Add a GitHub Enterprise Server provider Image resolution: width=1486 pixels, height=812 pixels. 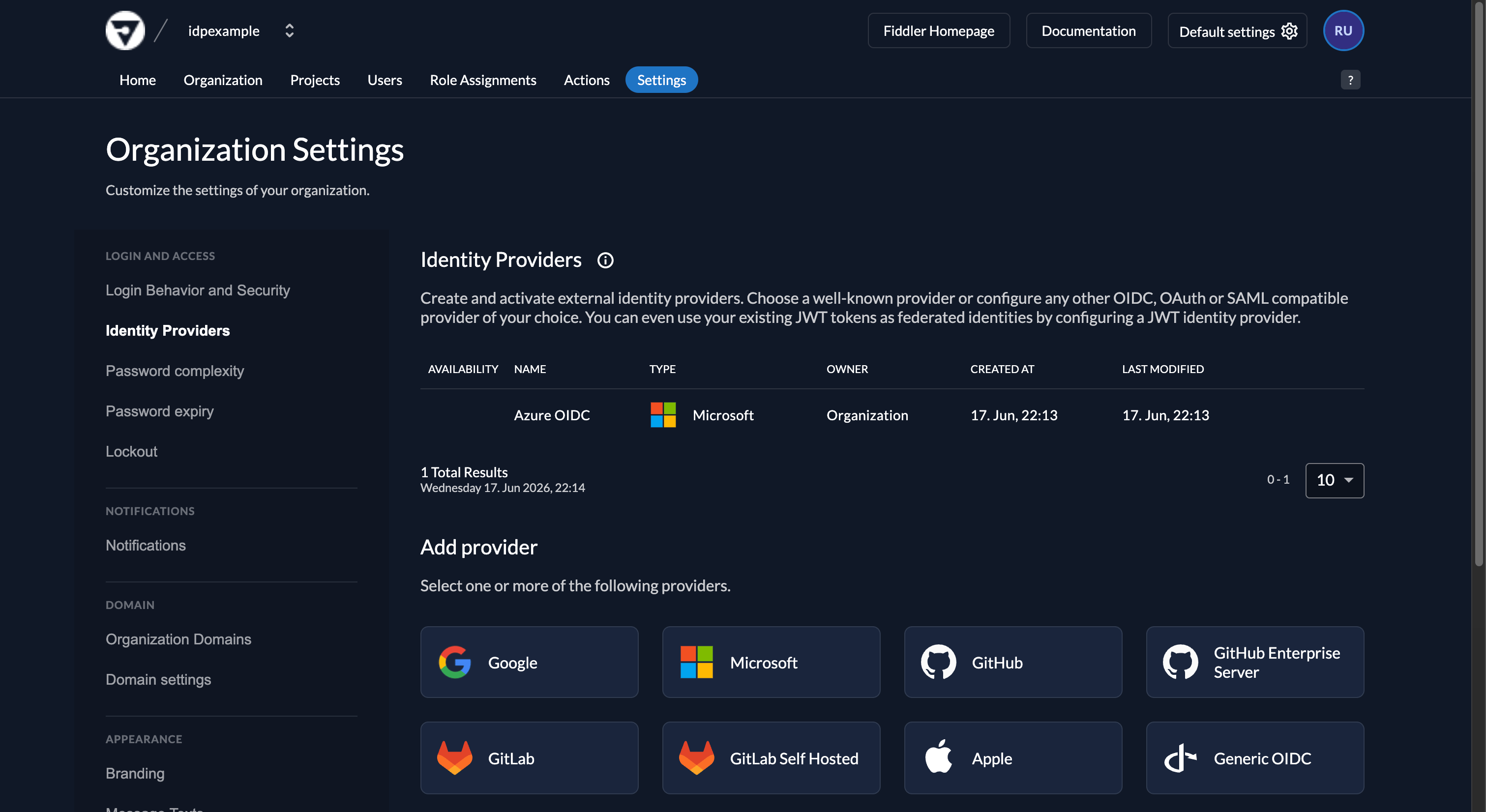pyautogui.click(x=1255, y=662)
